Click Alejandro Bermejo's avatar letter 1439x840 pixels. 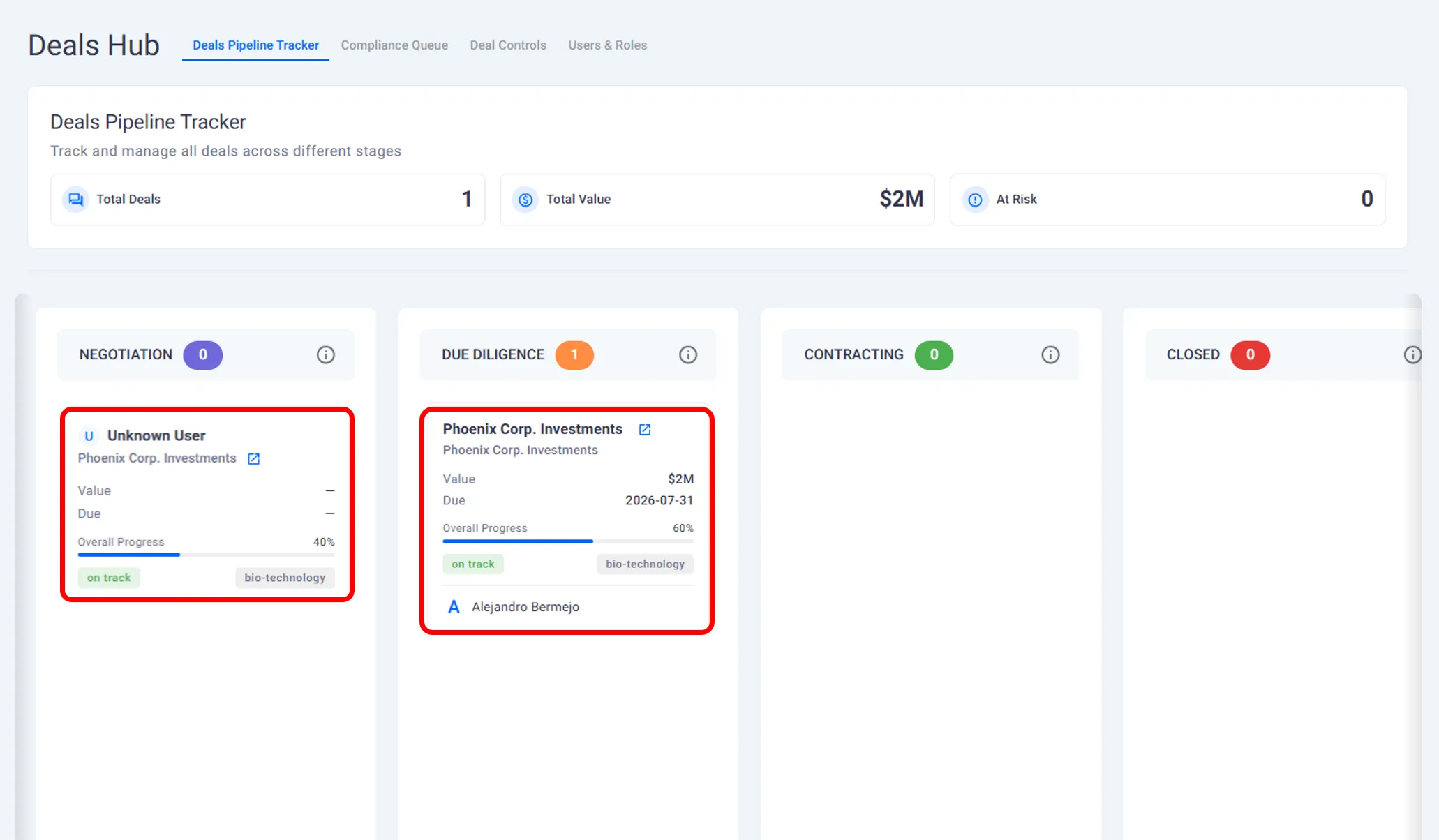(x=454, y=607)
